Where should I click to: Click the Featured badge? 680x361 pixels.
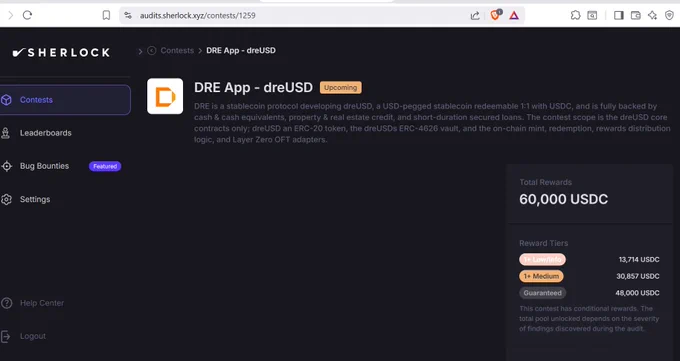pos(105,166)
